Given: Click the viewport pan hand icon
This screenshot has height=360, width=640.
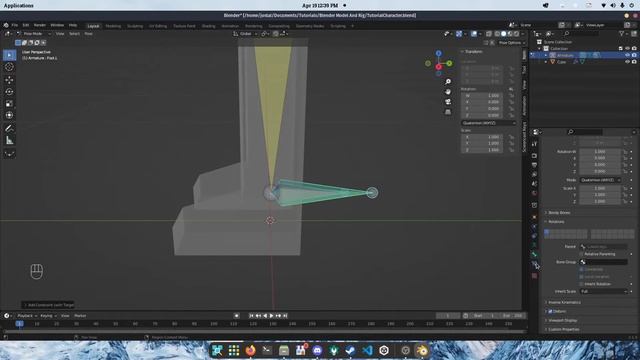Looking at the screenshot, I should point(448,92).
